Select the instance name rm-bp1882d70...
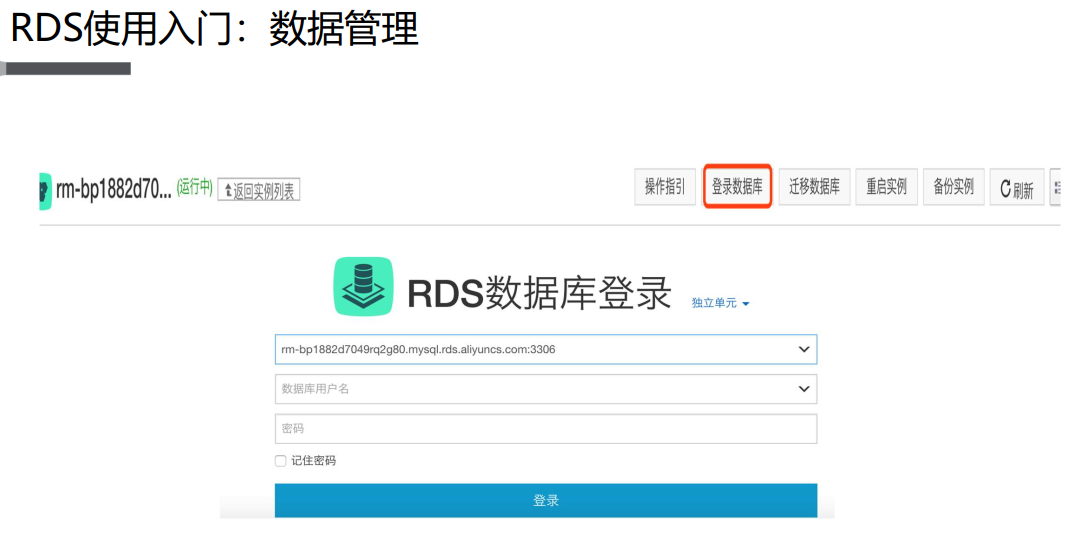Screen dimensions: 1076x533 (x=114, y=190)
